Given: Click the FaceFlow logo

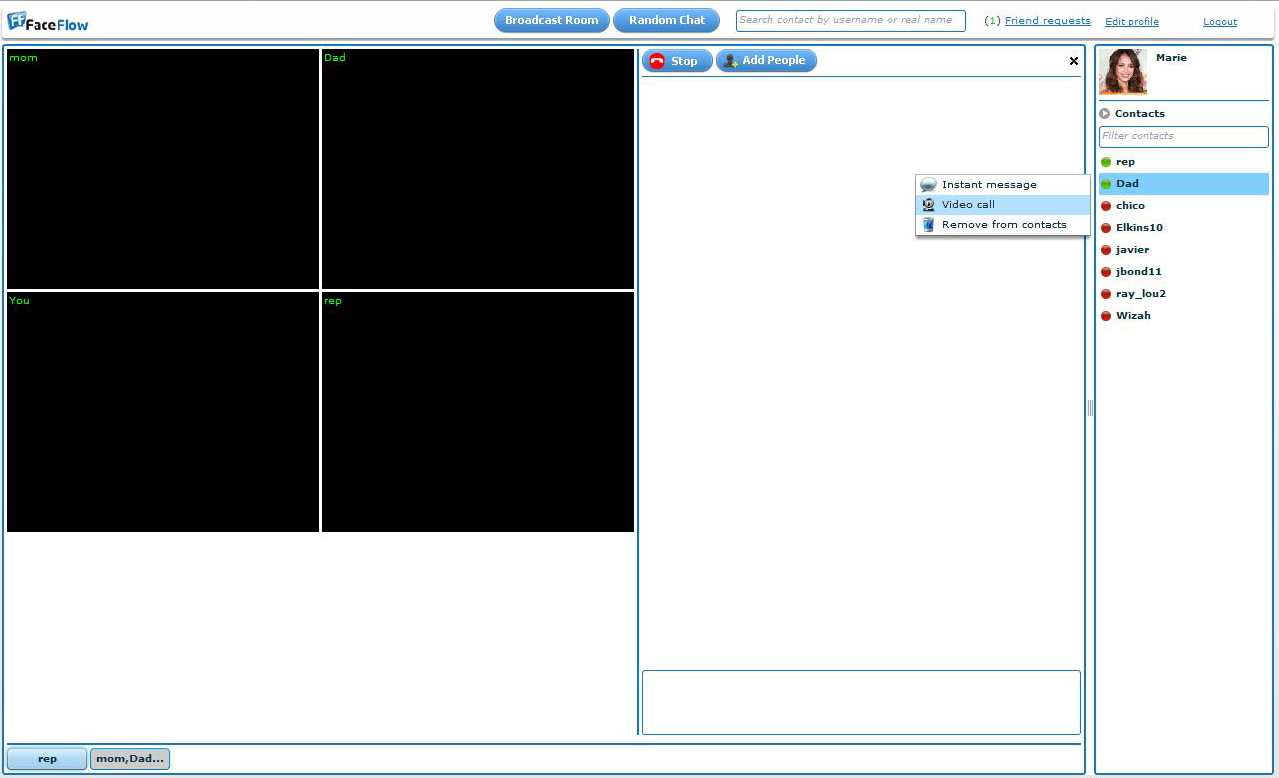Looking at the screenshot, I should pyautogui.click(x=48, y=21).
